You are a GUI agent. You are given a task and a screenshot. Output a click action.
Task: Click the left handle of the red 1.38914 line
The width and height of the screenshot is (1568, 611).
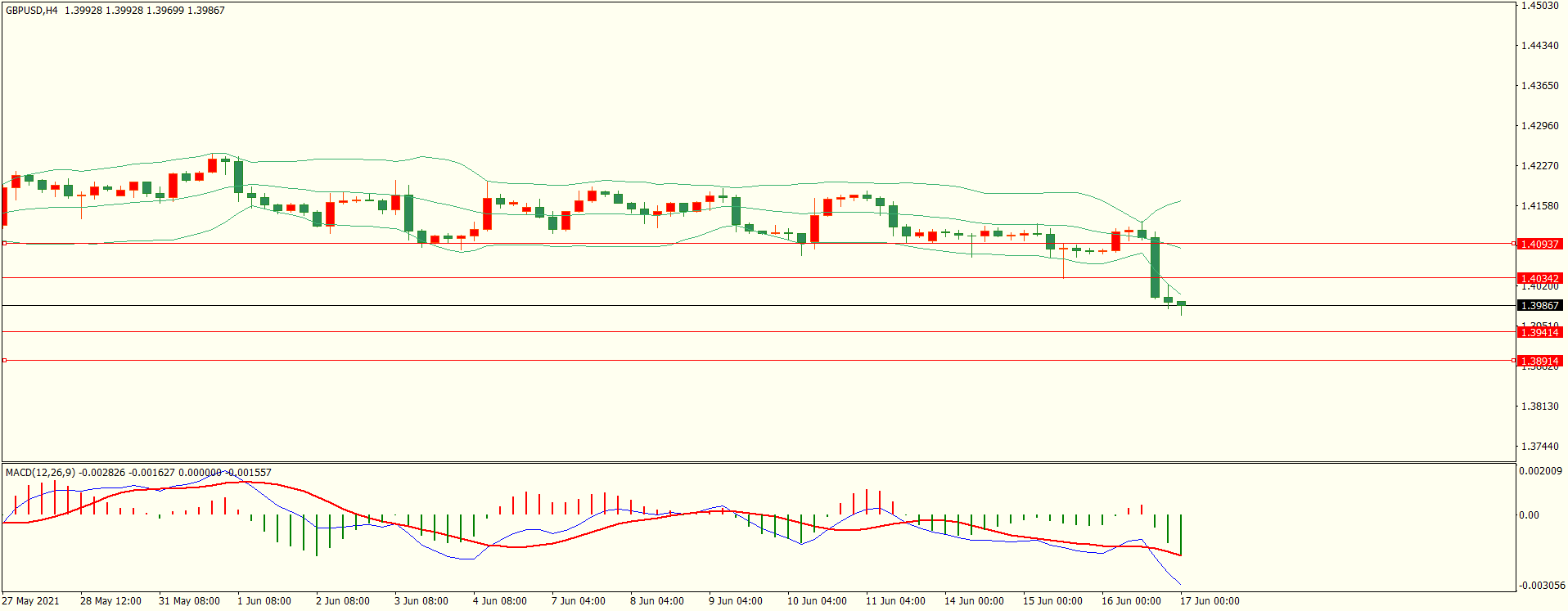tap(4, 360)
